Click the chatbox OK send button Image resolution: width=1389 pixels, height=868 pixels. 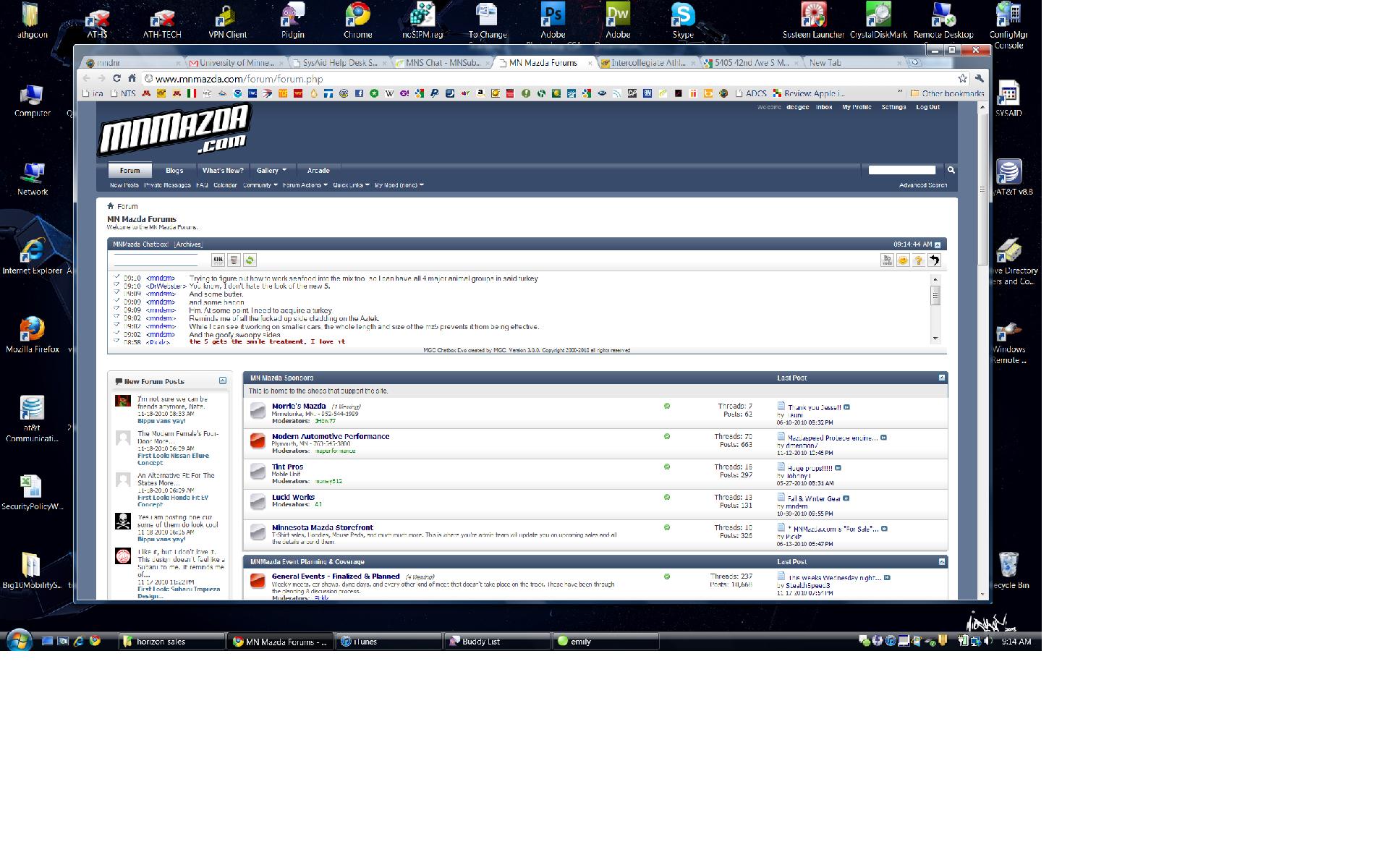pyautogui.click(x=218, y=260)
